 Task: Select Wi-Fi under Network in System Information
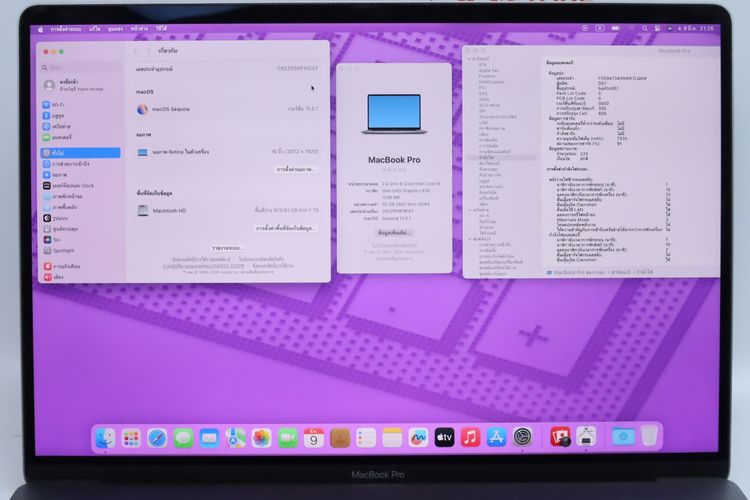click(485, 216)
